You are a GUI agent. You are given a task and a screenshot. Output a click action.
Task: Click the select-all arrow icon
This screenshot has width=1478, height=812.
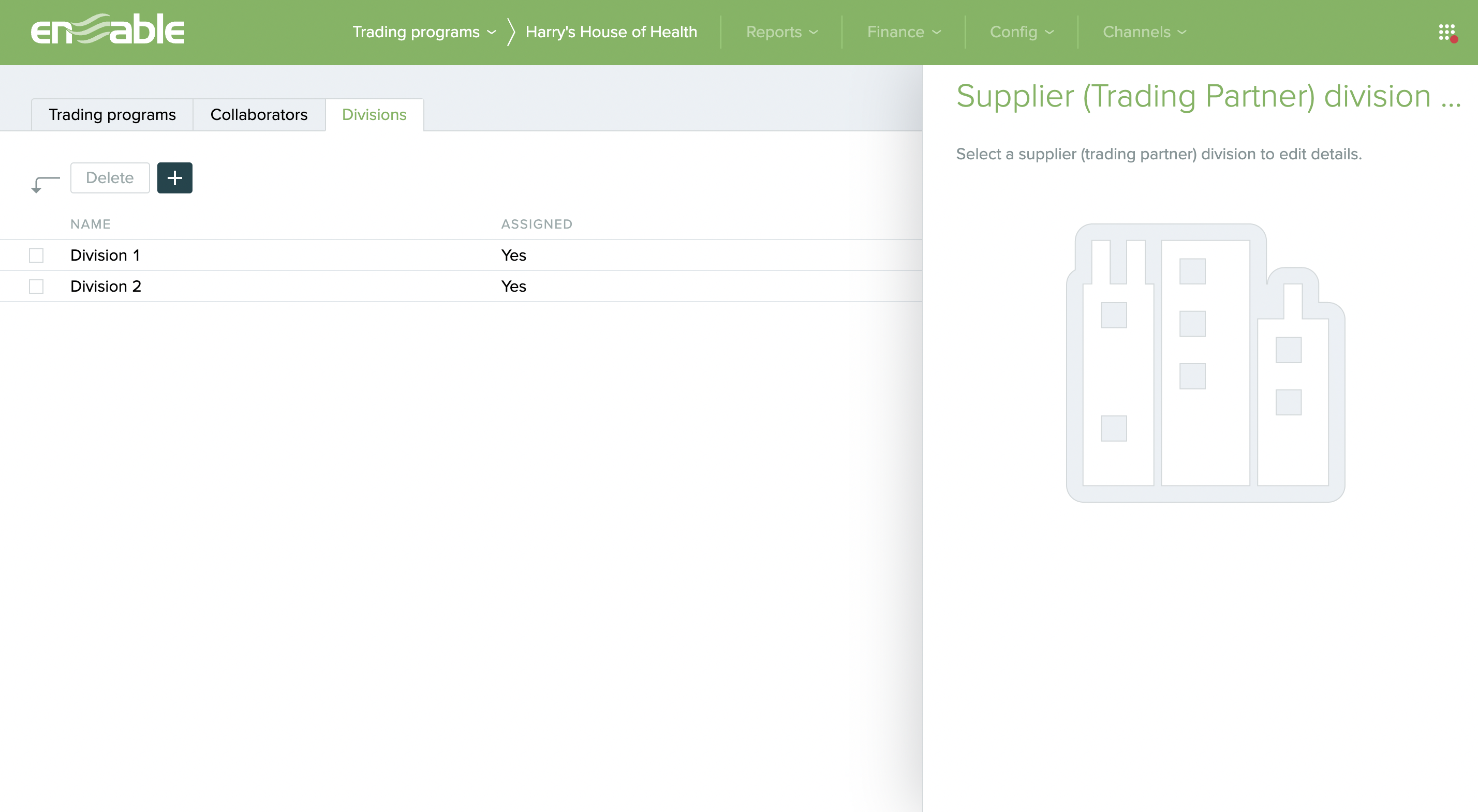pos(45,184)
